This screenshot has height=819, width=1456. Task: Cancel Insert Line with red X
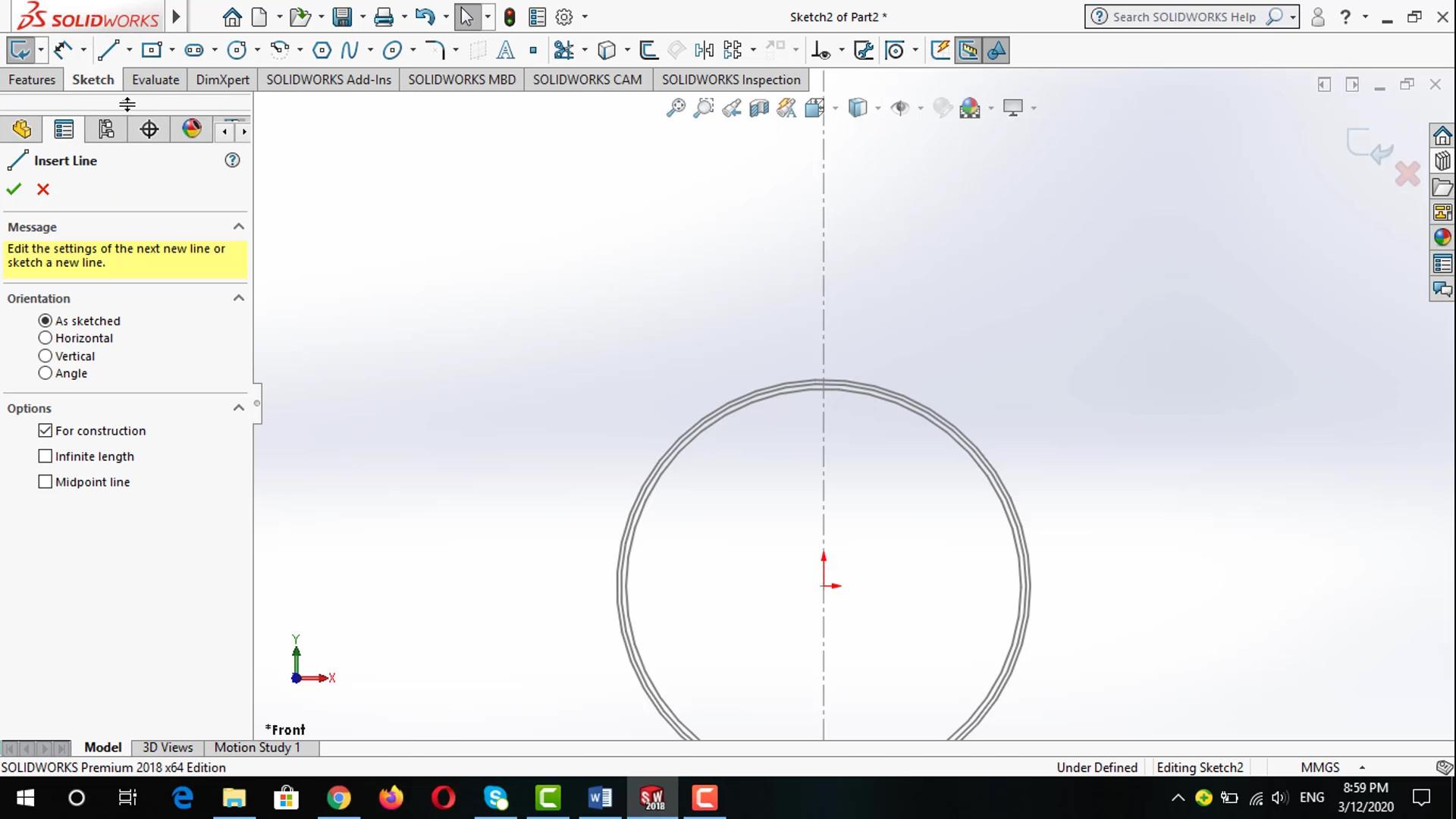click(x=43, y=190)
